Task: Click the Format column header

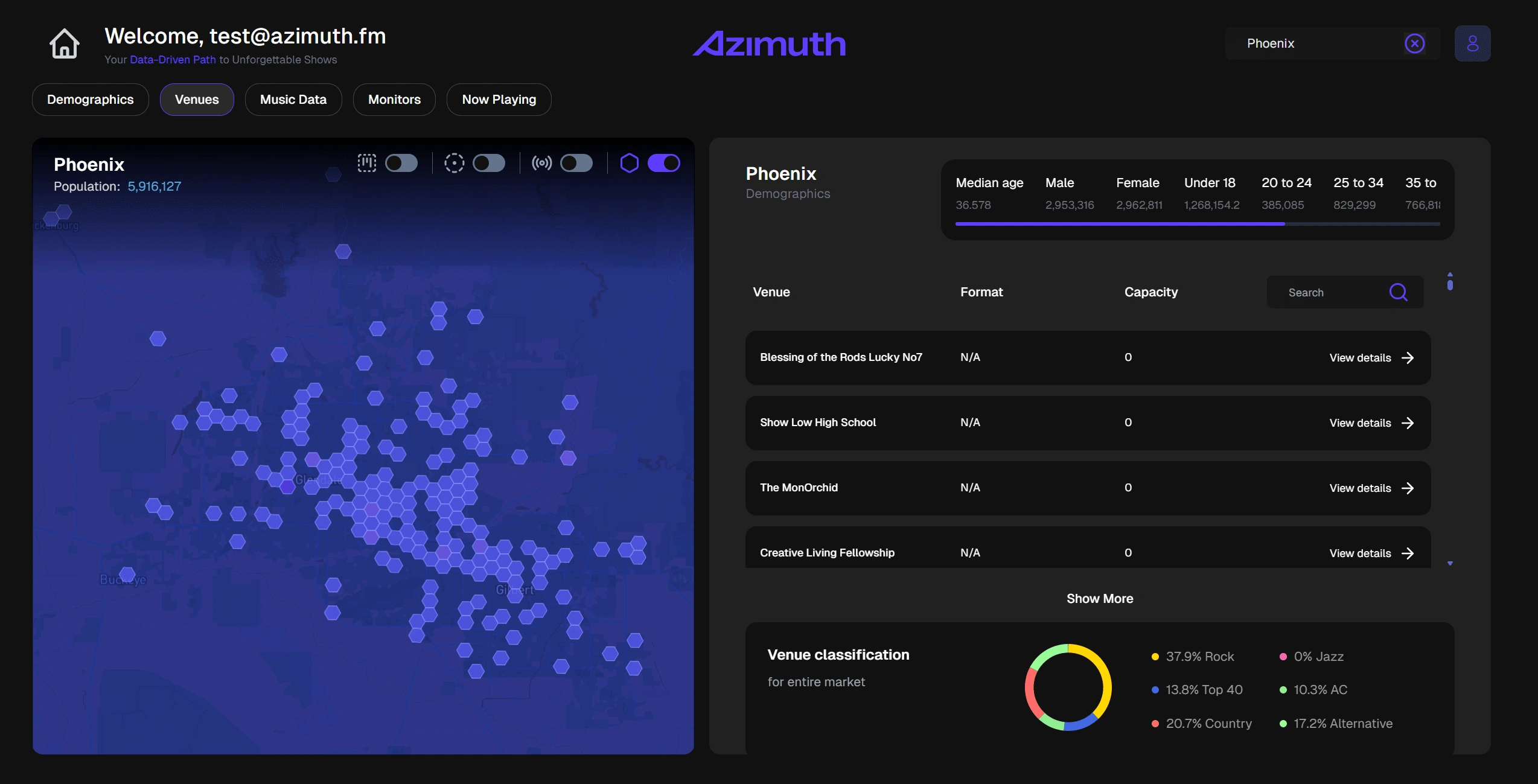Action: point(981,292)
